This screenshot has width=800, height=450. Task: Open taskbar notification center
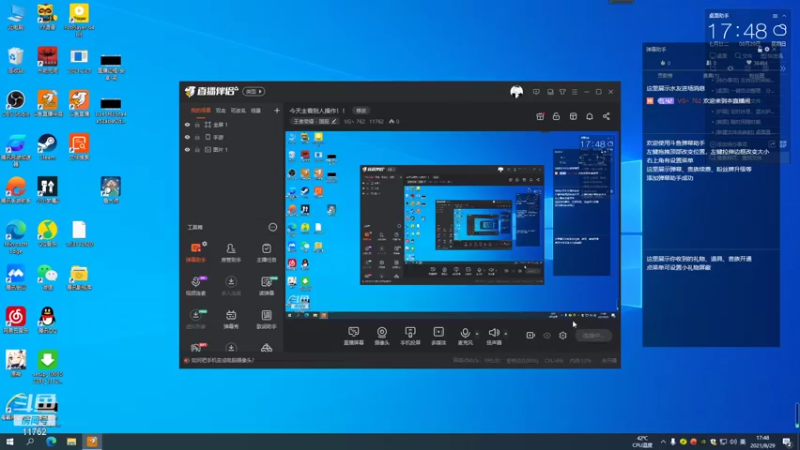pyautogui.click(x=787, y=442)
